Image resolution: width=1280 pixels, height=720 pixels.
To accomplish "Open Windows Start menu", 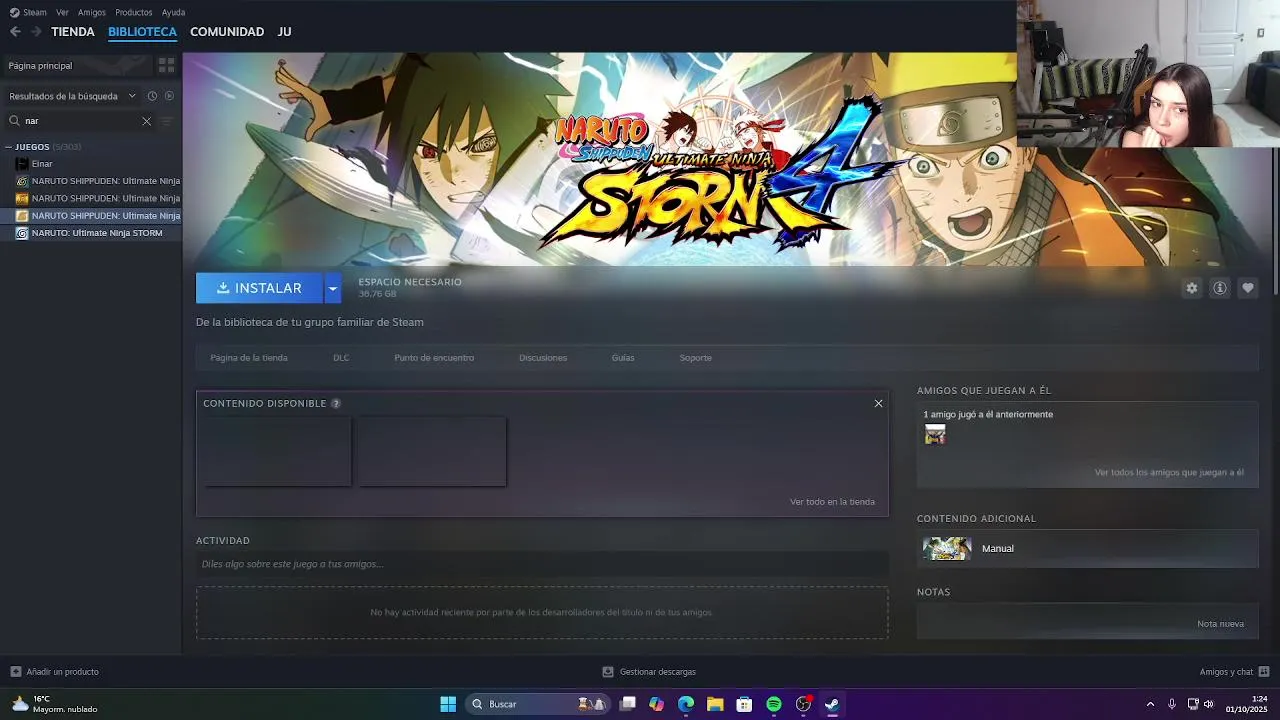I will click(x=448, y=704).
